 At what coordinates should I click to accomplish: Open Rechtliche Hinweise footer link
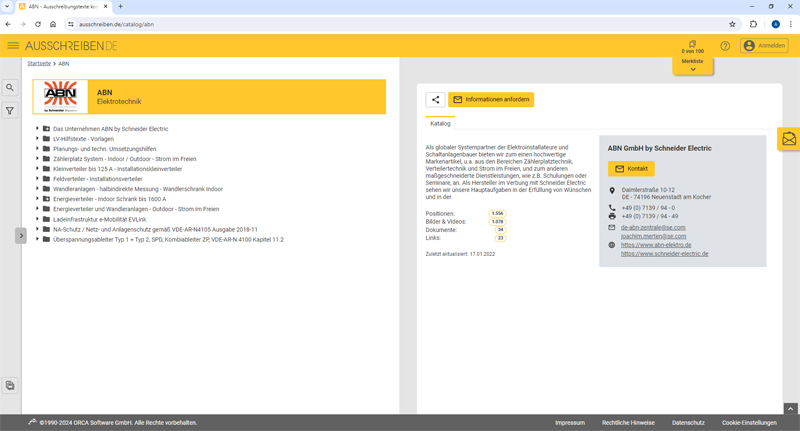(x=628, y=423)
